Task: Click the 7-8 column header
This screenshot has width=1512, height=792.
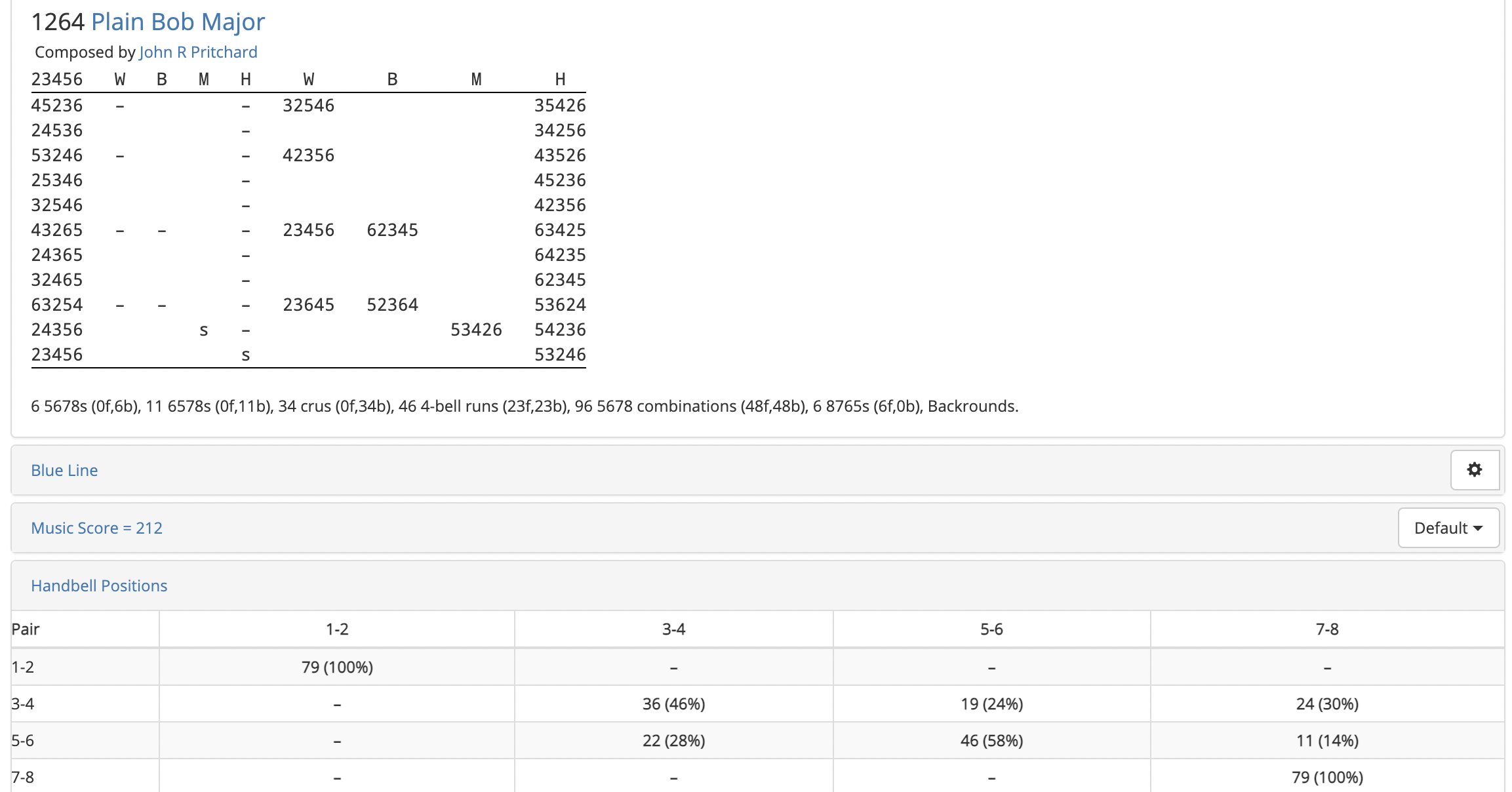Action: pyautogui.click(x=1327, y=629)
